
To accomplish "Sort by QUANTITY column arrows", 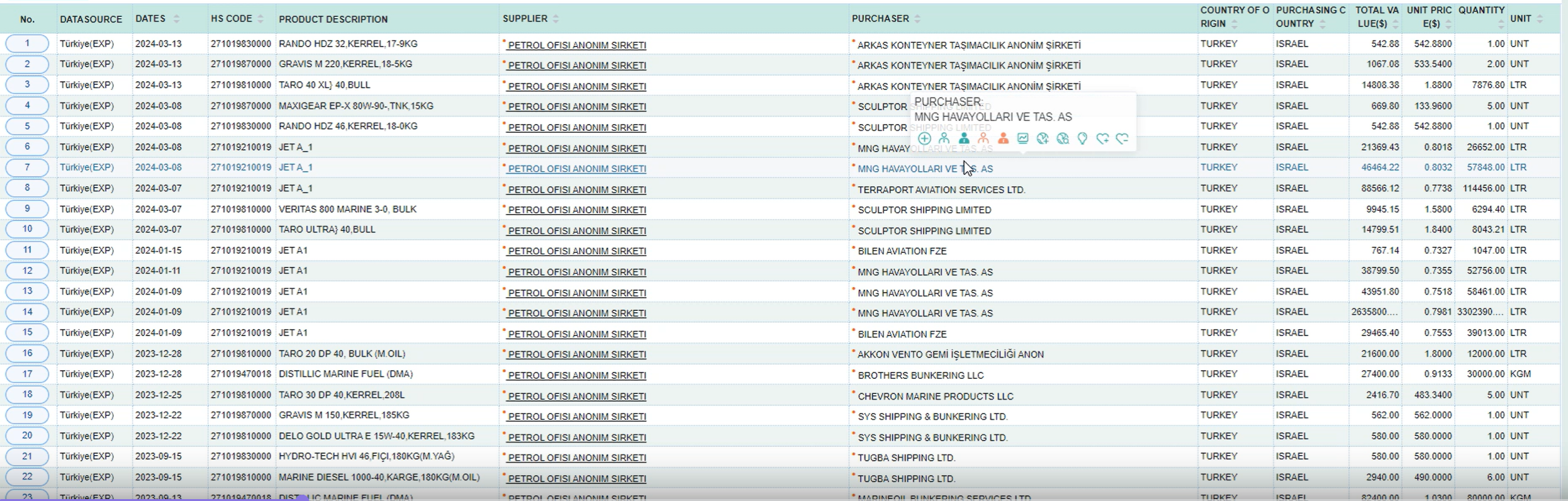I will click(1501, 24).
